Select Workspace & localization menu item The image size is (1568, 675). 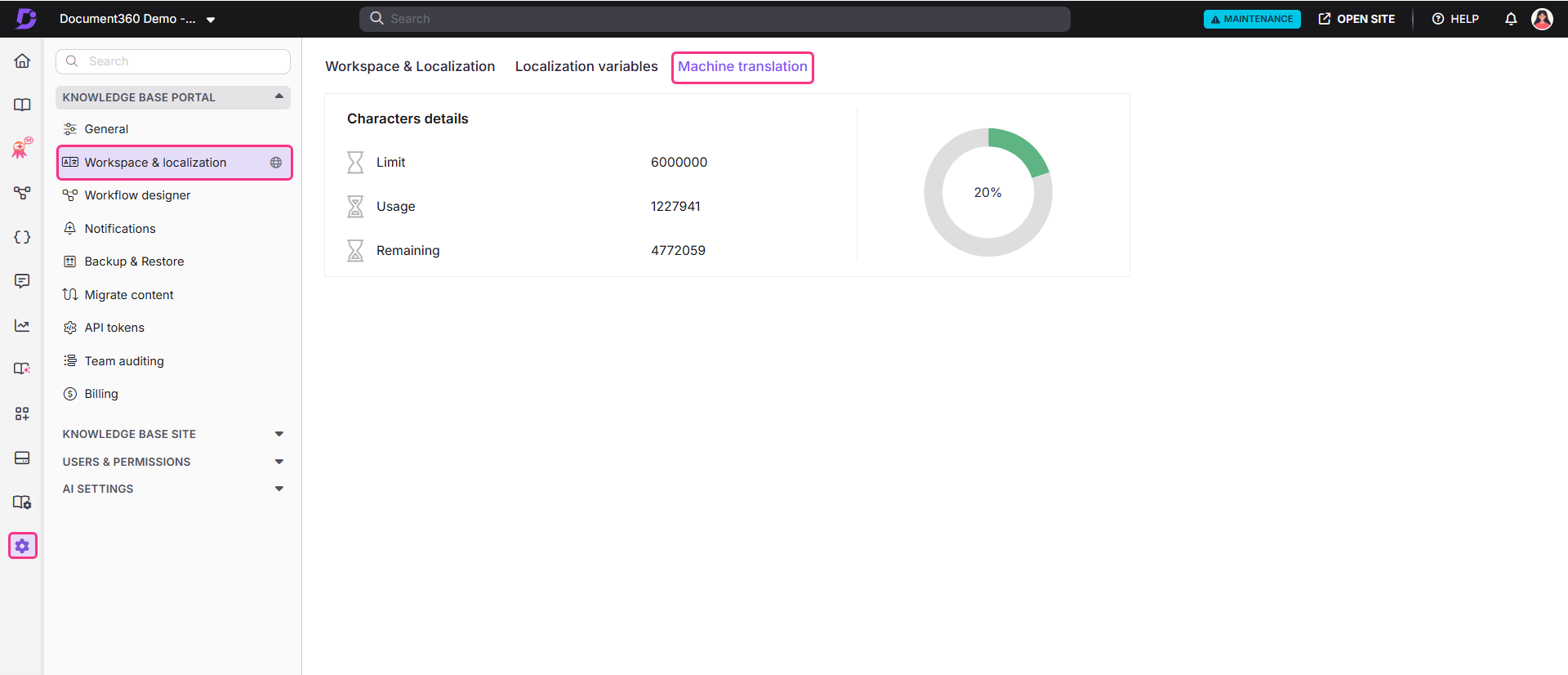click(x=173, y=163)
